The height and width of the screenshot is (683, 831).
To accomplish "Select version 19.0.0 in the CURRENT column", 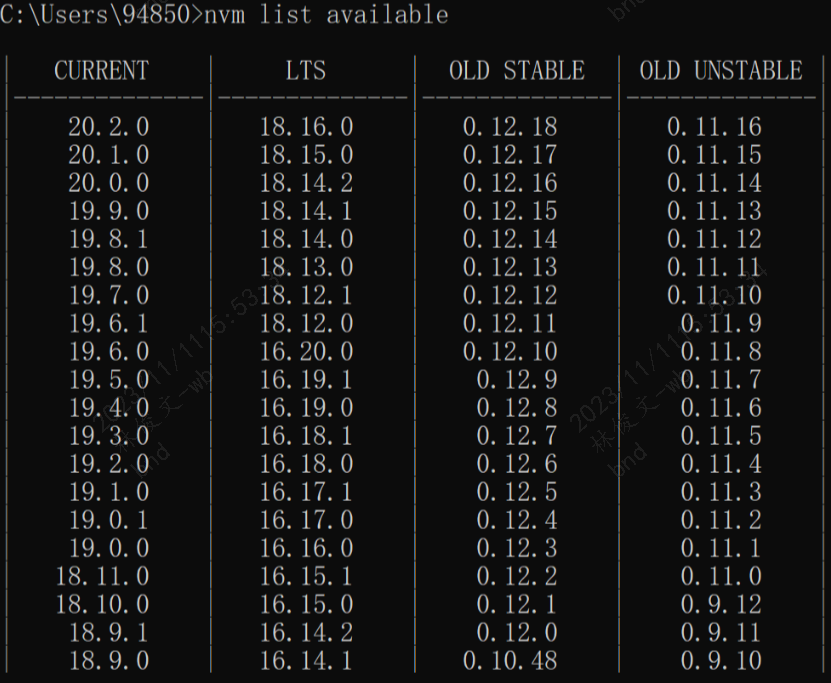I will point(109,548).
